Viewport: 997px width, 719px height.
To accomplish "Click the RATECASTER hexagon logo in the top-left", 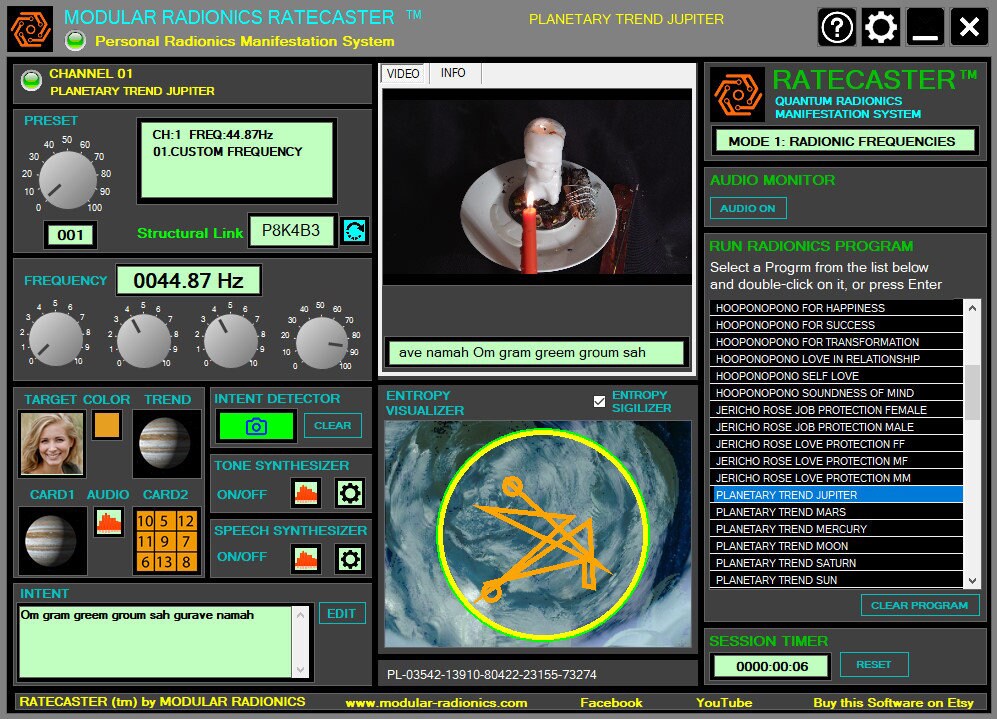I will pos(29,27).
